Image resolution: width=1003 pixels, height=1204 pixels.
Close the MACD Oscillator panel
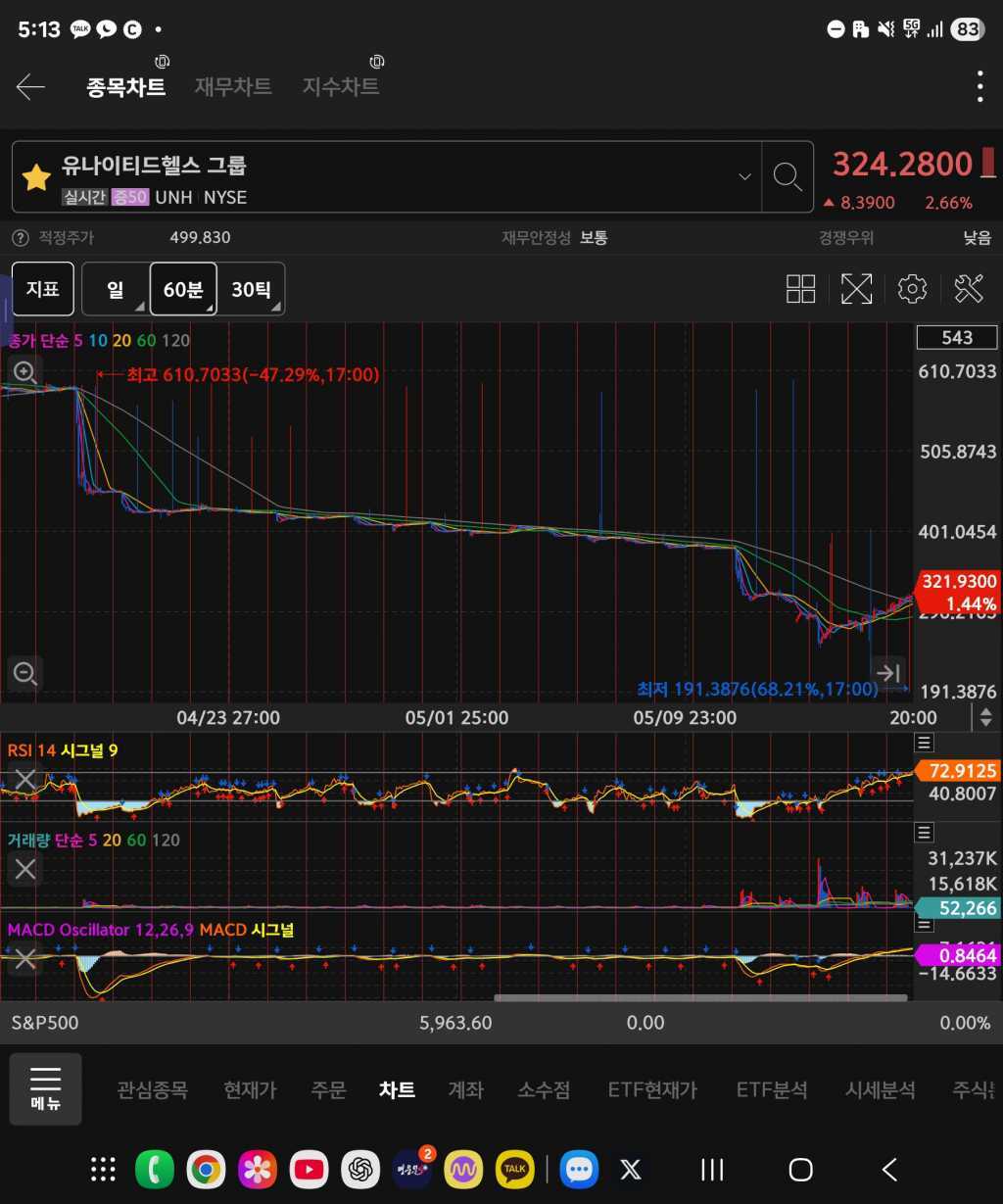(x=24, y=959)
